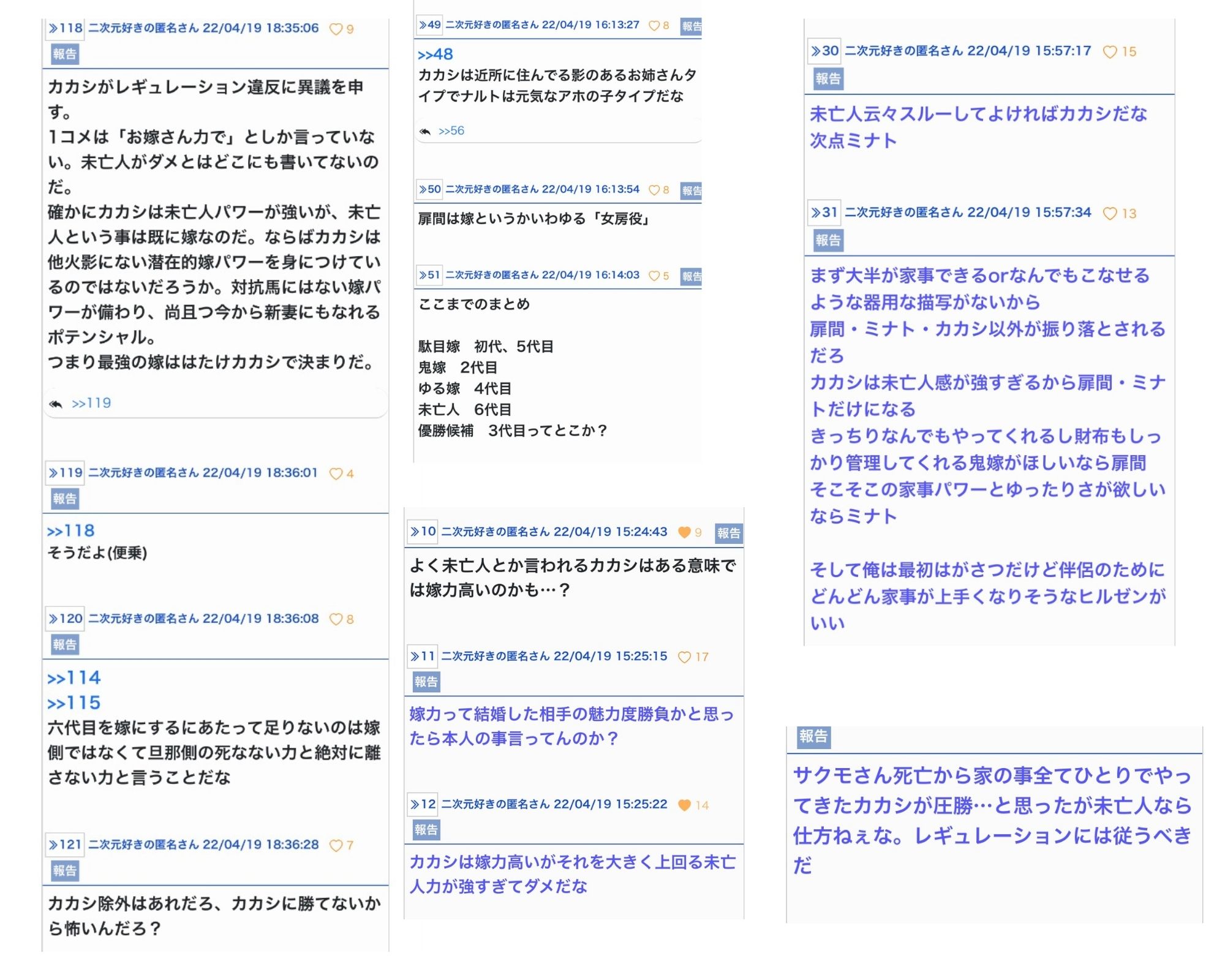Like comment 11 with heart icon

click(684, 657)
